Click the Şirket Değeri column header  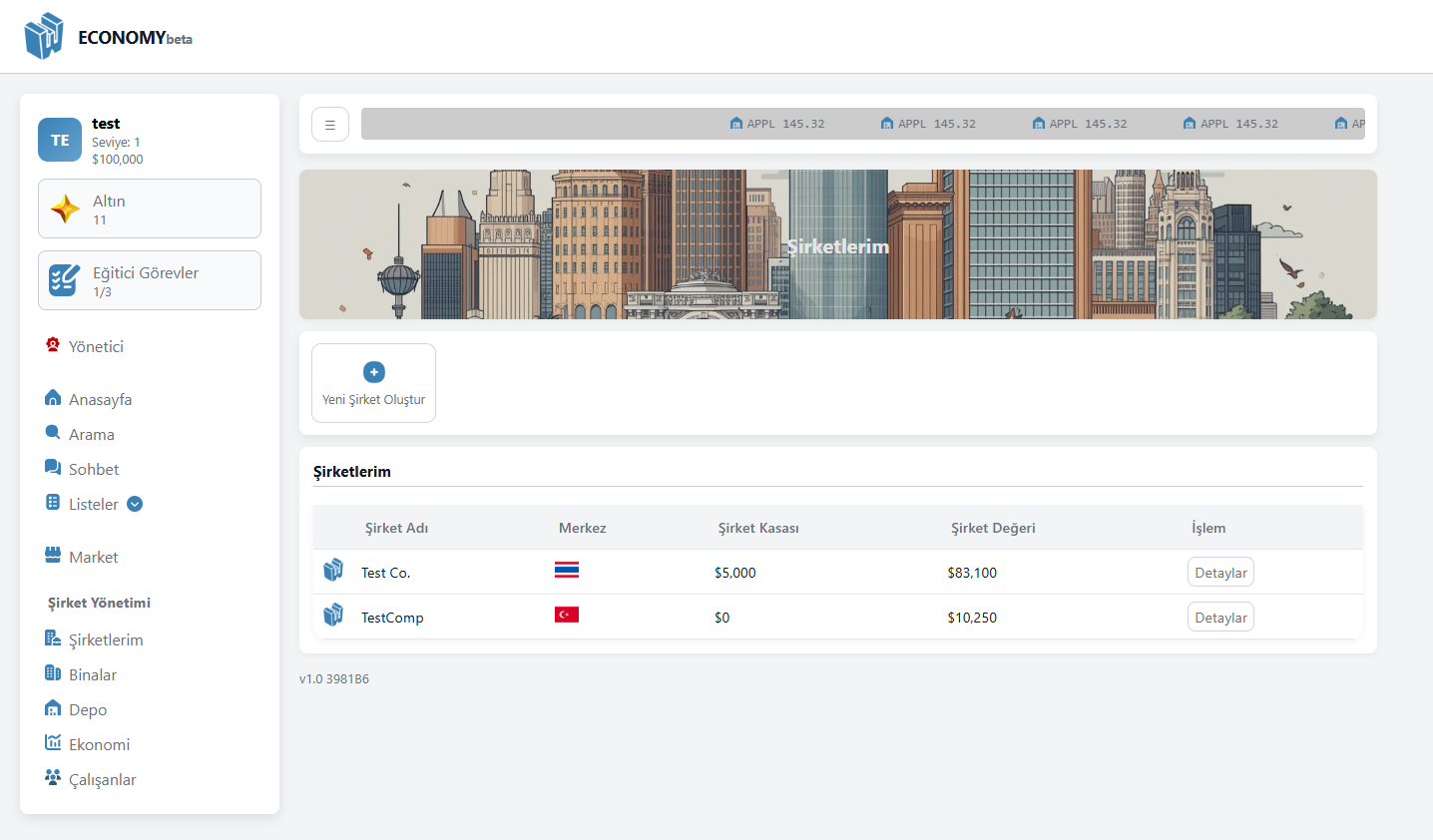coord(993,528)
